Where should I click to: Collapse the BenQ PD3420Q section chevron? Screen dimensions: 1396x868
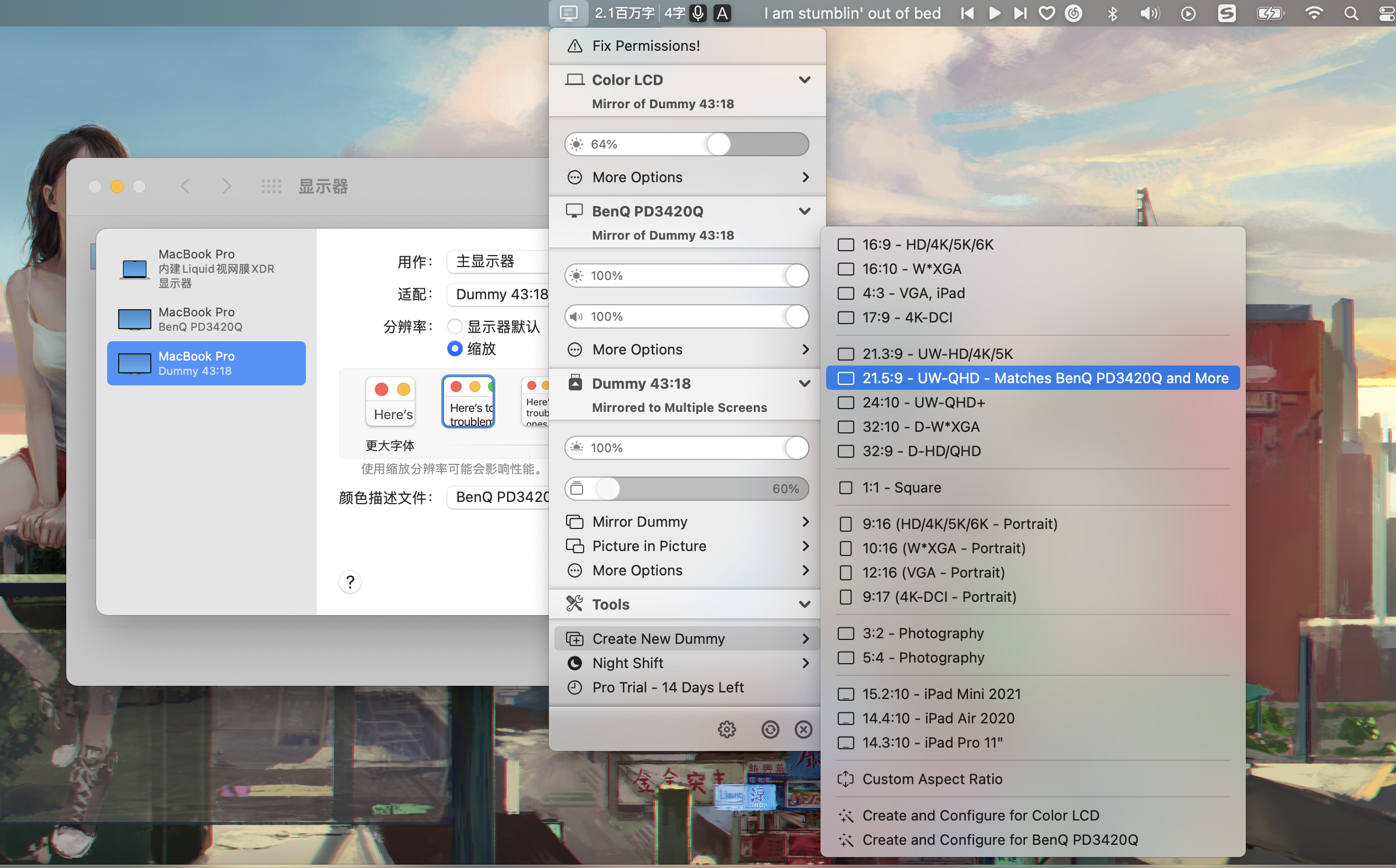pyautogui.click(x=804, y=211)
